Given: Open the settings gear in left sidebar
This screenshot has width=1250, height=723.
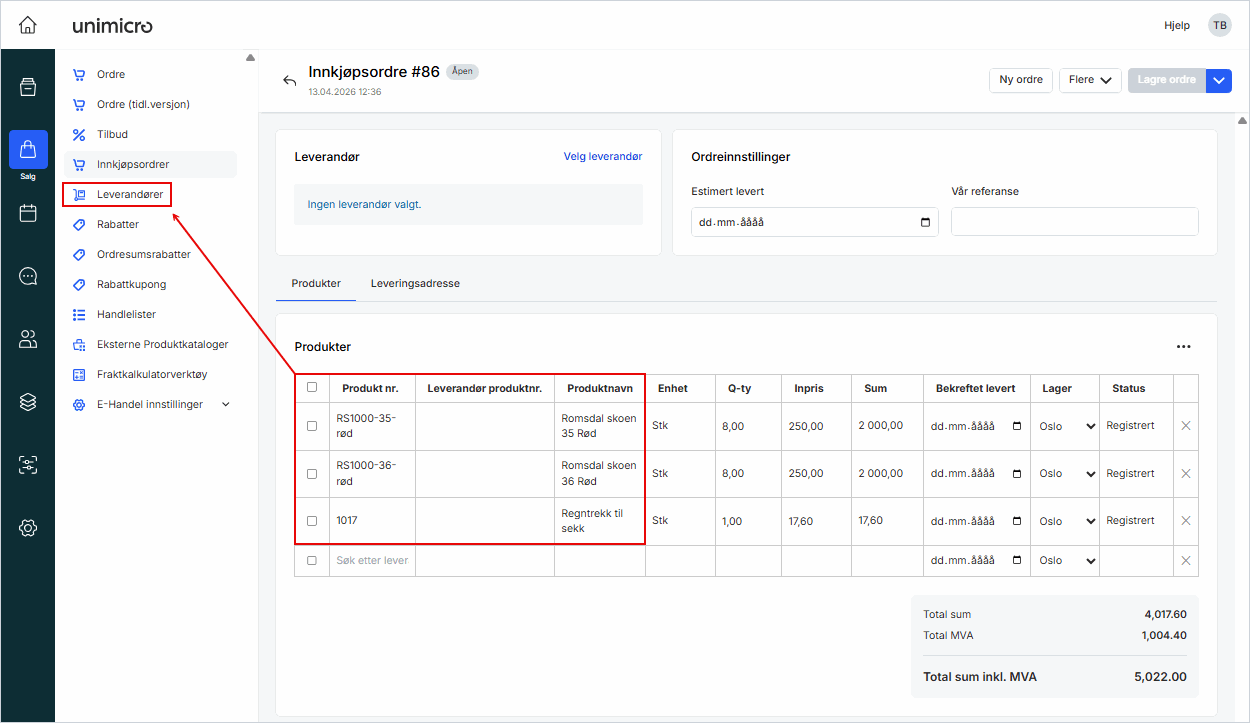Looking at the screenshot, I should click(28, 528).
